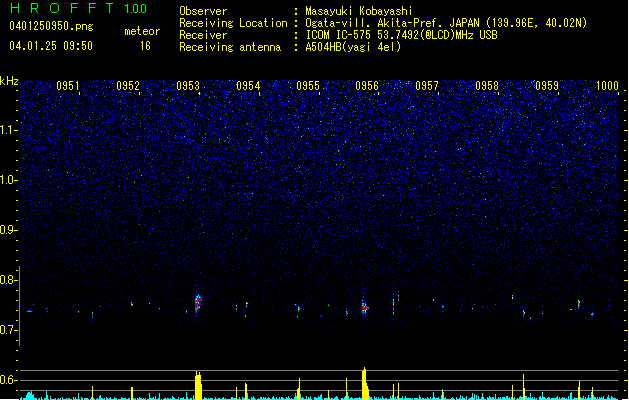Viewport: 629px width, 400px height.
Task: Click the 0957 time axis marker
Action: coord(427,86)
